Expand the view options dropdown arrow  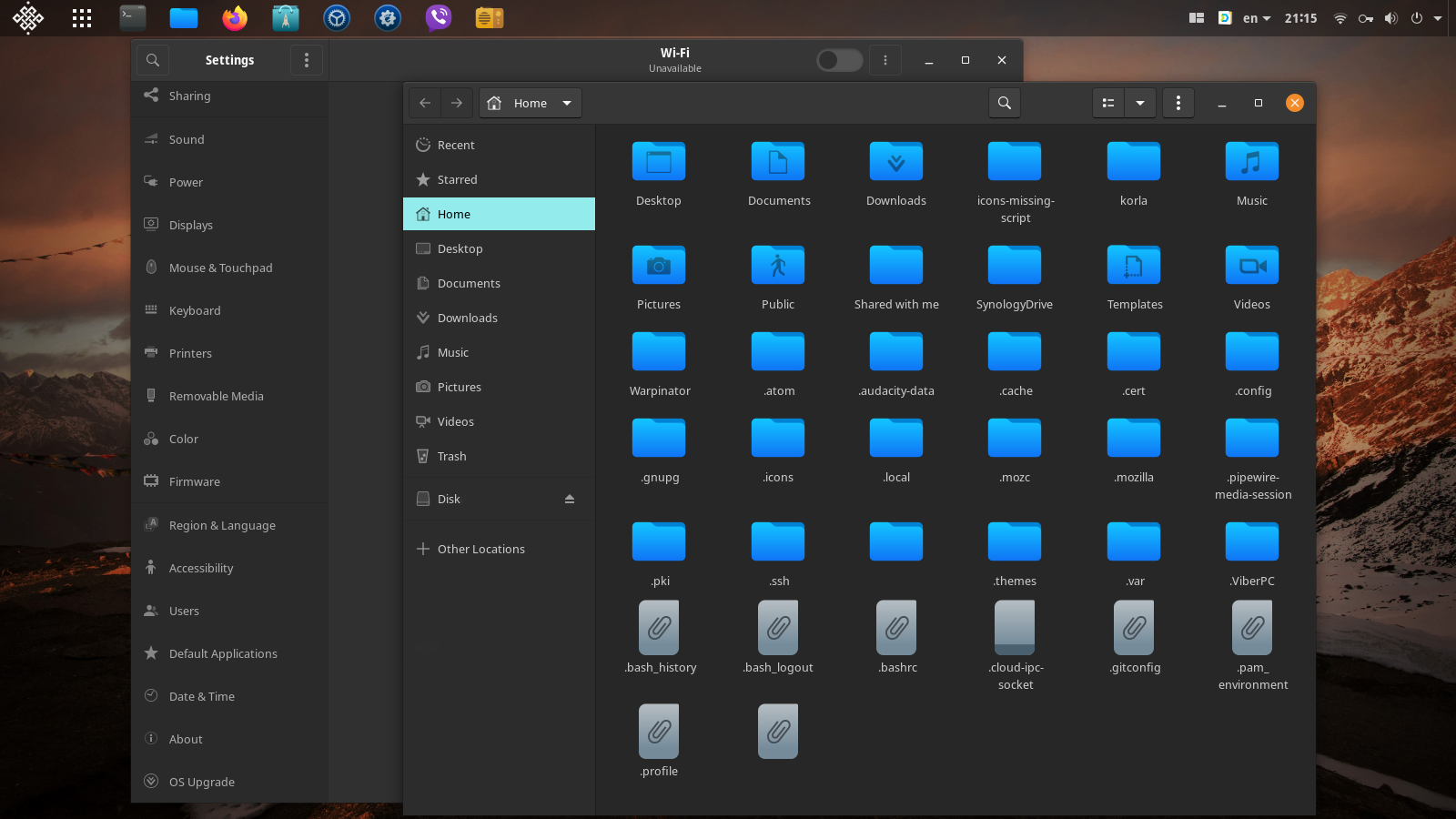[x=1140, y=103]
